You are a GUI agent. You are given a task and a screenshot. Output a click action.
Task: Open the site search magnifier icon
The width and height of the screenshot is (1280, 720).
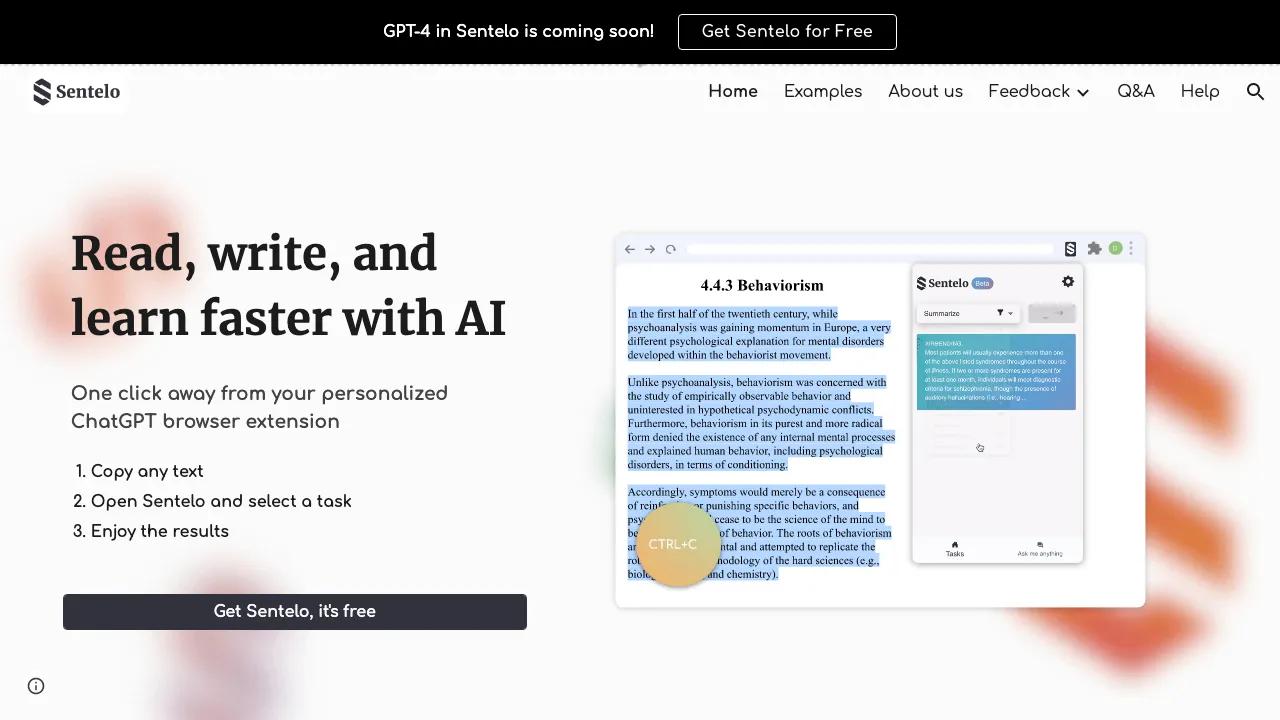1256,92
